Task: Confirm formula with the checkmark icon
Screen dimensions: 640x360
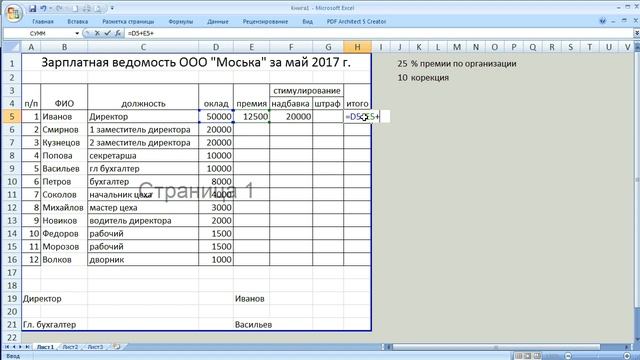Action: click(107, 33)
